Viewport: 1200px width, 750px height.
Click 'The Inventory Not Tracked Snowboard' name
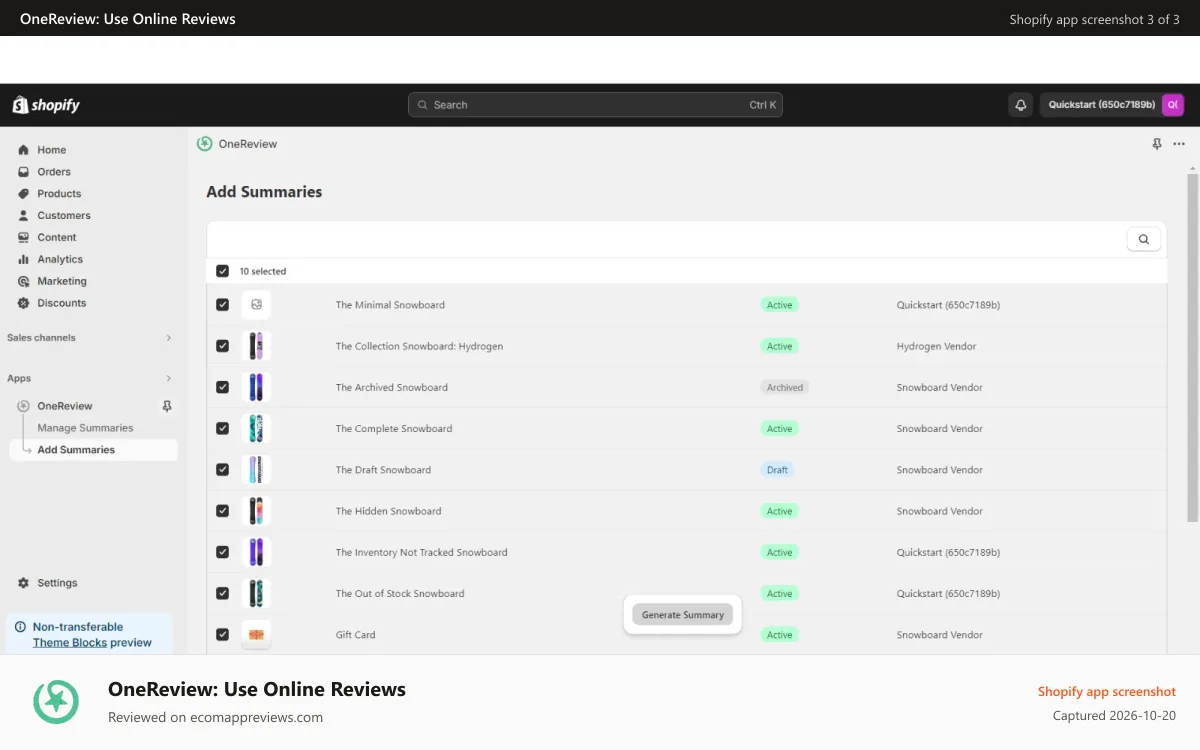point(422,552)
